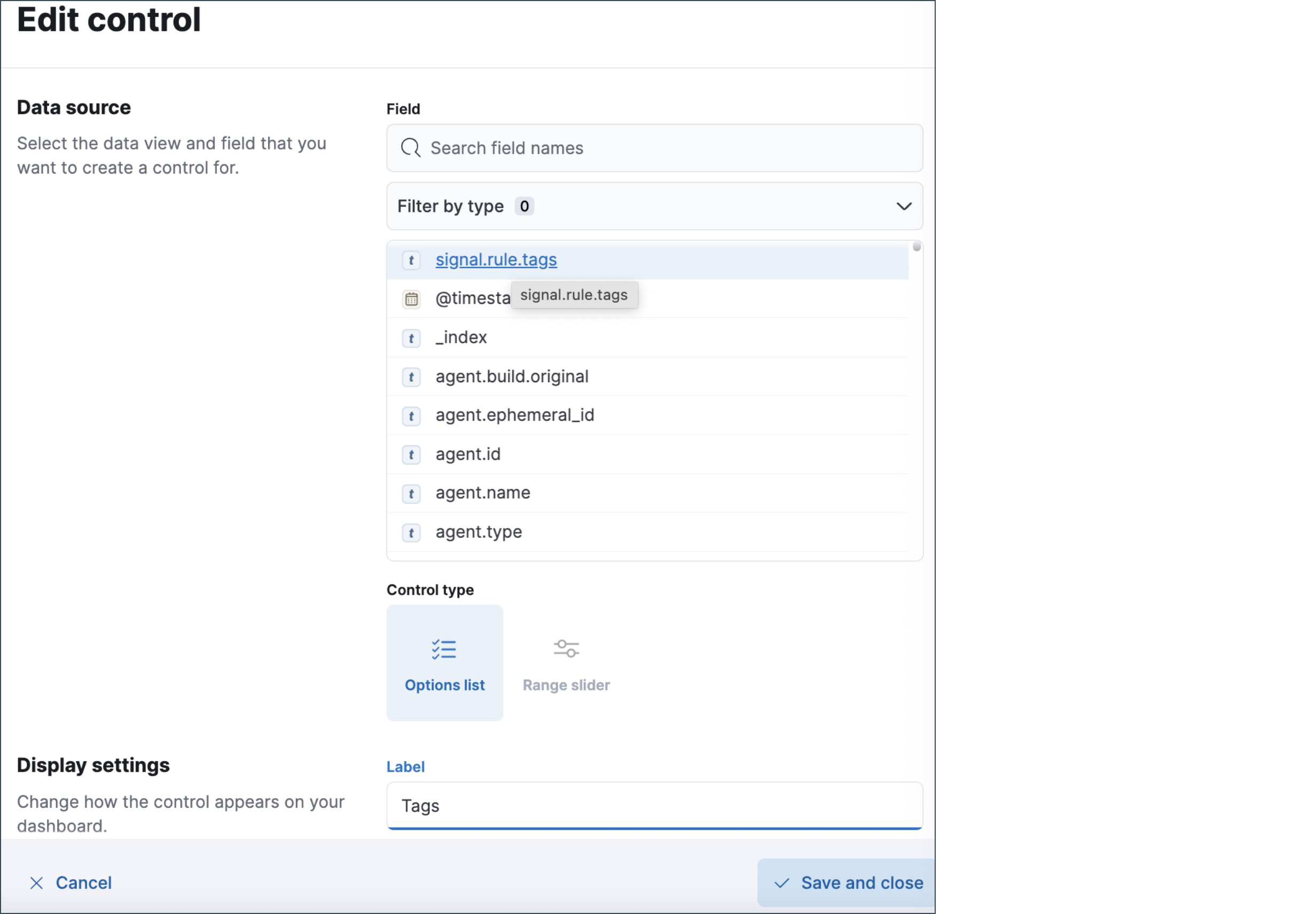The image size is (1316, 914).
Task: Click the text field type icon beside signal.rule.tags
Action: (411, 260)
